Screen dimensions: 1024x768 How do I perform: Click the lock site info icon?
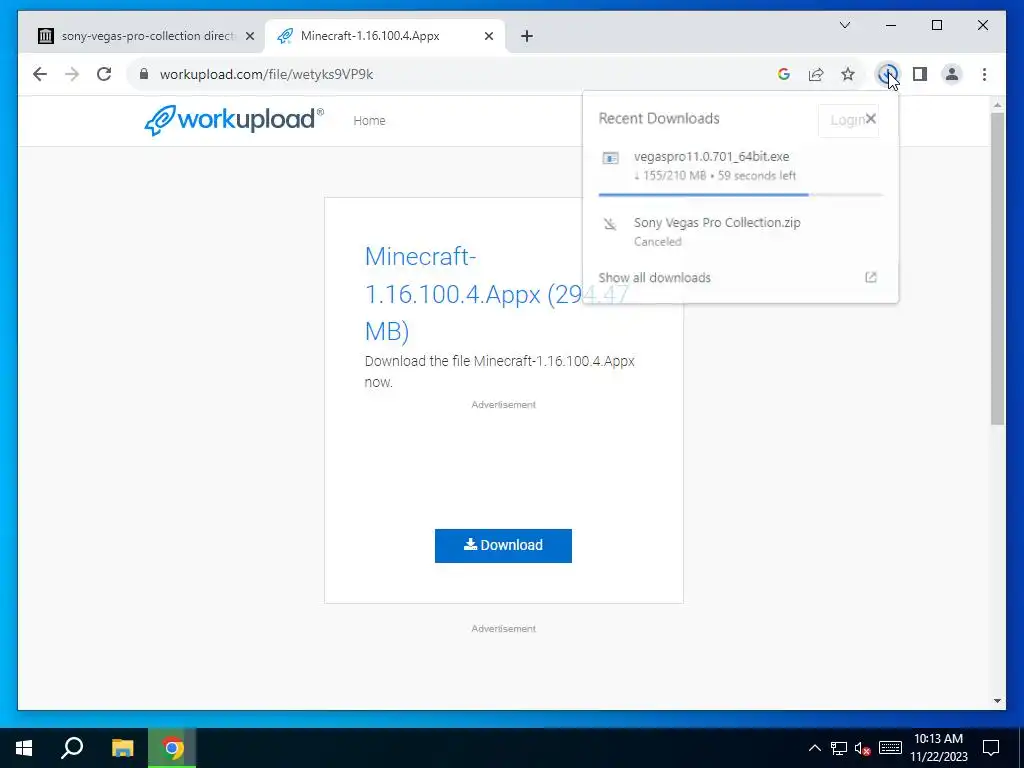144,74
